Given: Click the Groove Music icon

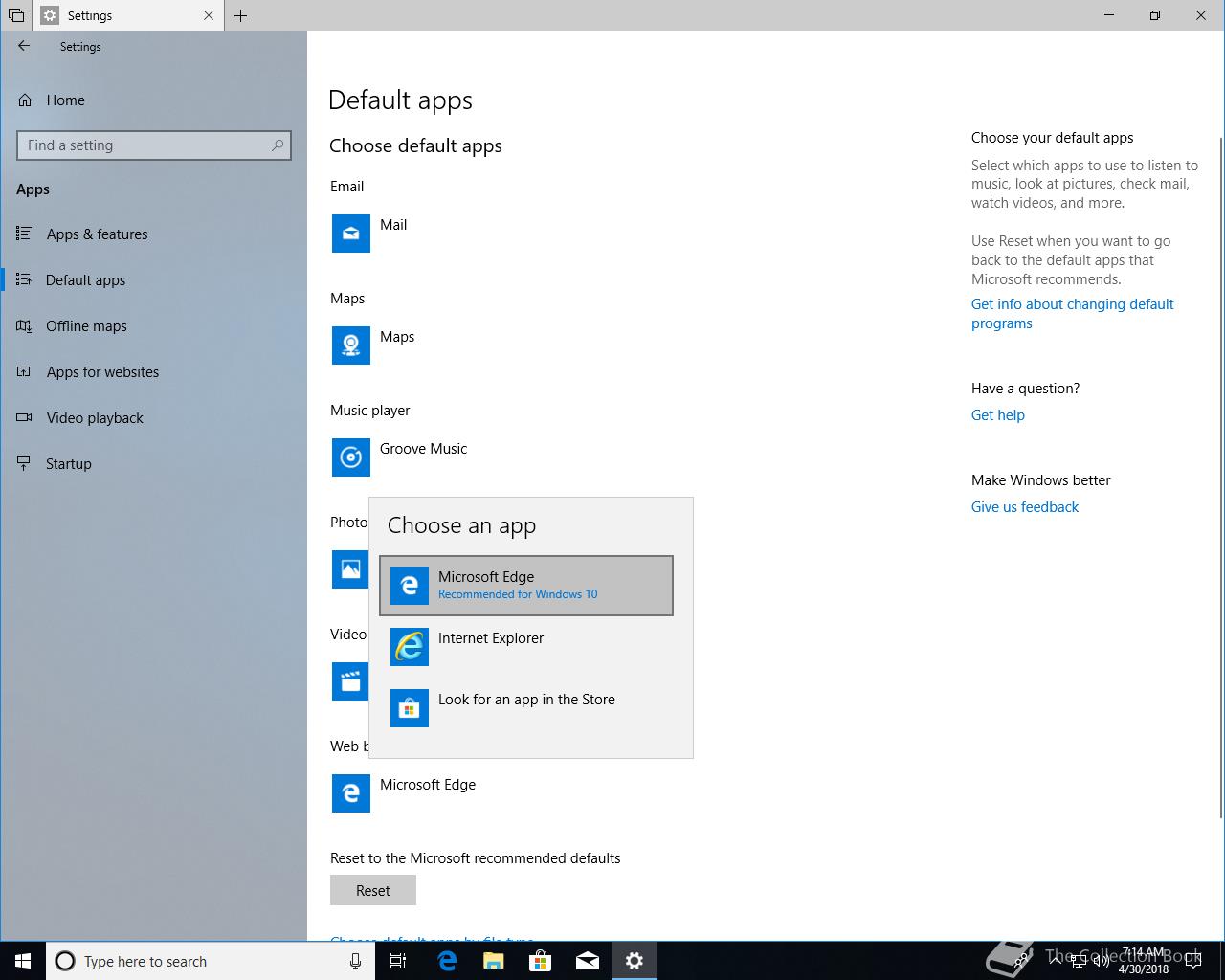Looking at the screenshot, I should point(351,457).
